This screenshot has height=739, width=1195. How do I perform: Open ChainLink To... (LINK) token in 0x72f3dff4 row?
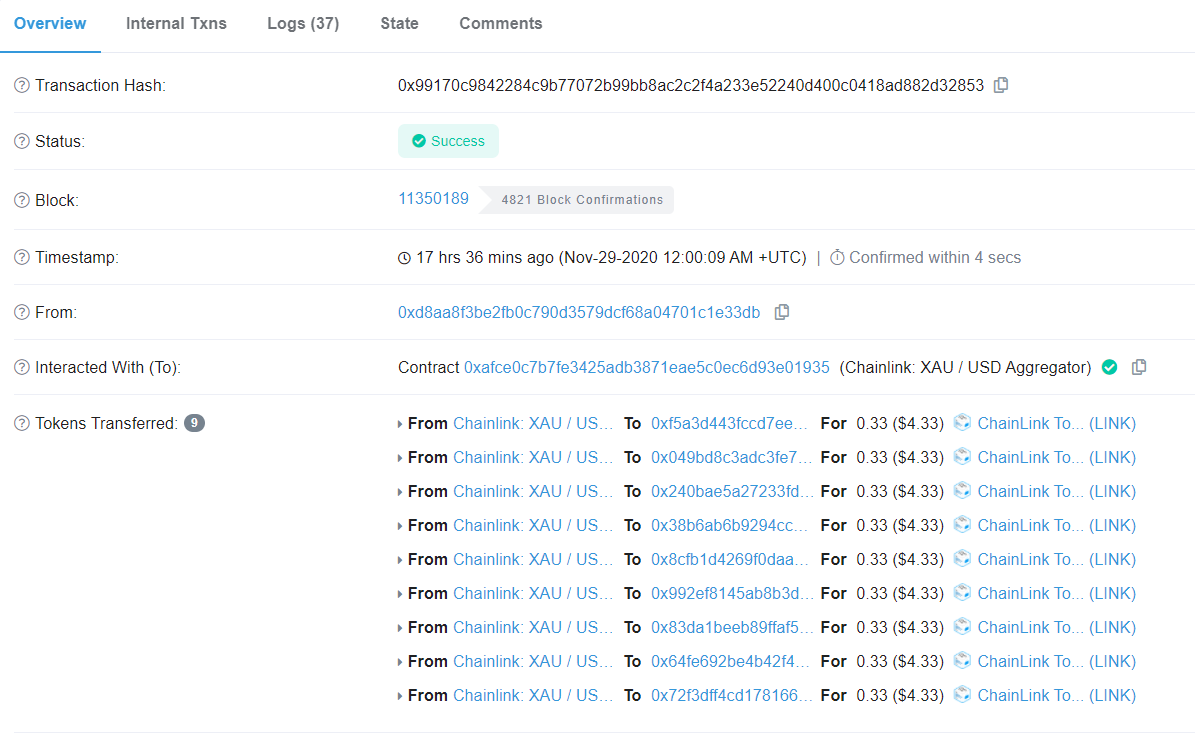1056,696
